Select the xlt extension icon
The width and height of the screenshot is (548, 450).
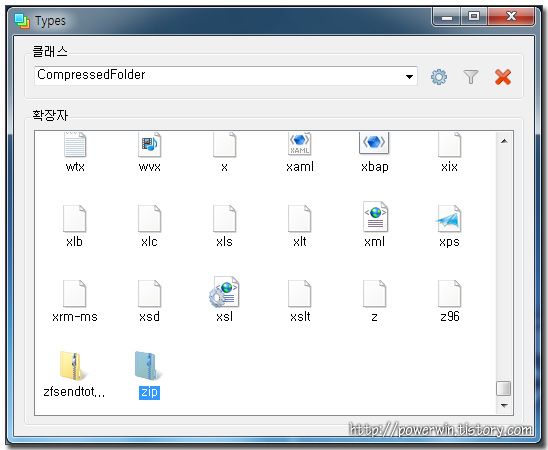pyautogui.click(x=300, y=219)
